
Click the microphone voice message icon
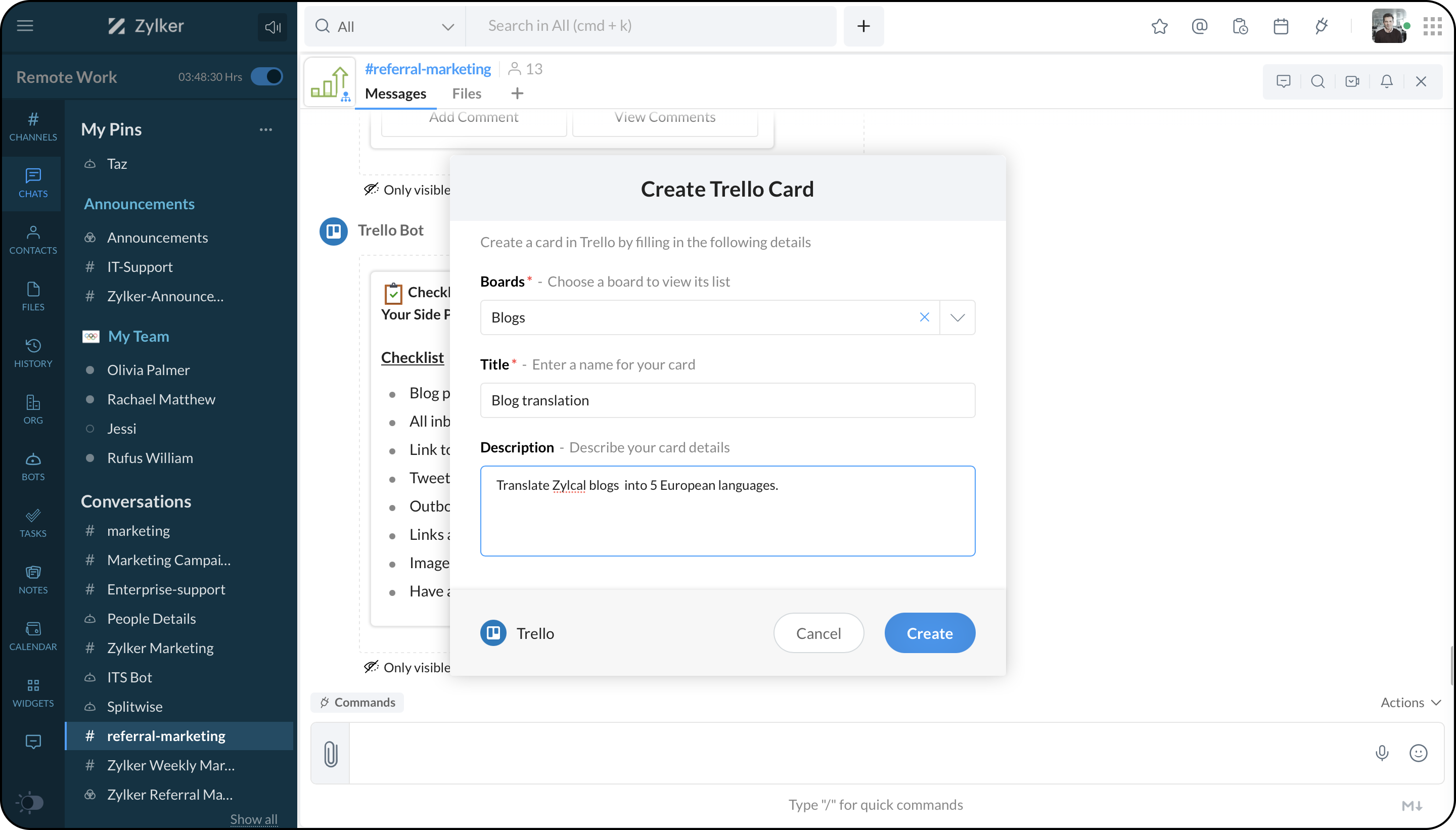click(1382, 753)
